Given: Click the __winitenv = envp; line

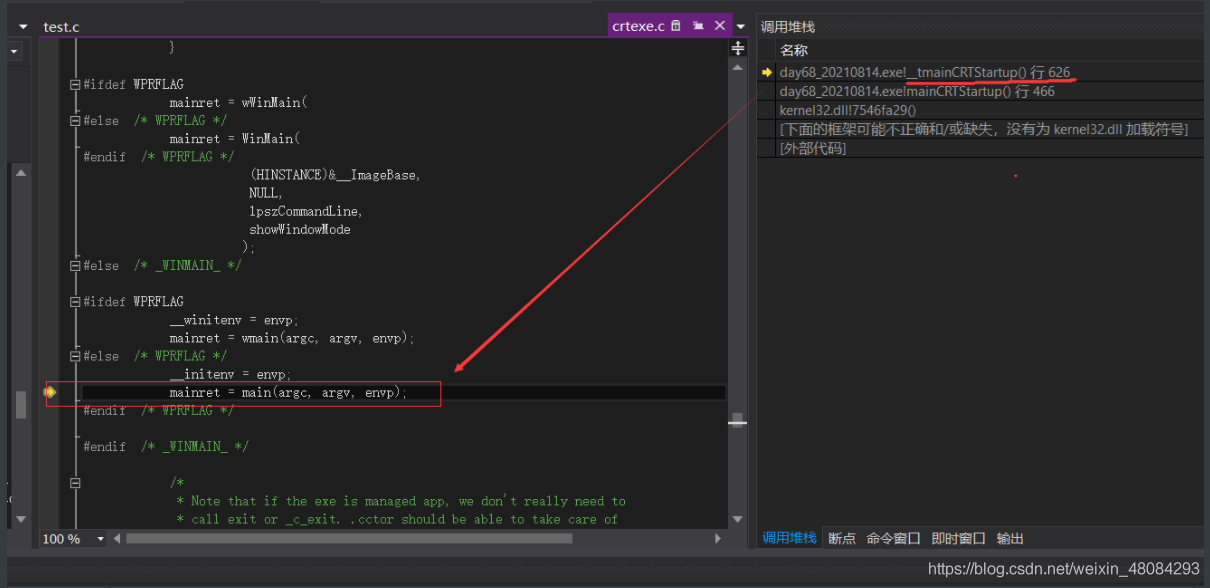Looking at the screenshot, I should (x=234, y=320).
